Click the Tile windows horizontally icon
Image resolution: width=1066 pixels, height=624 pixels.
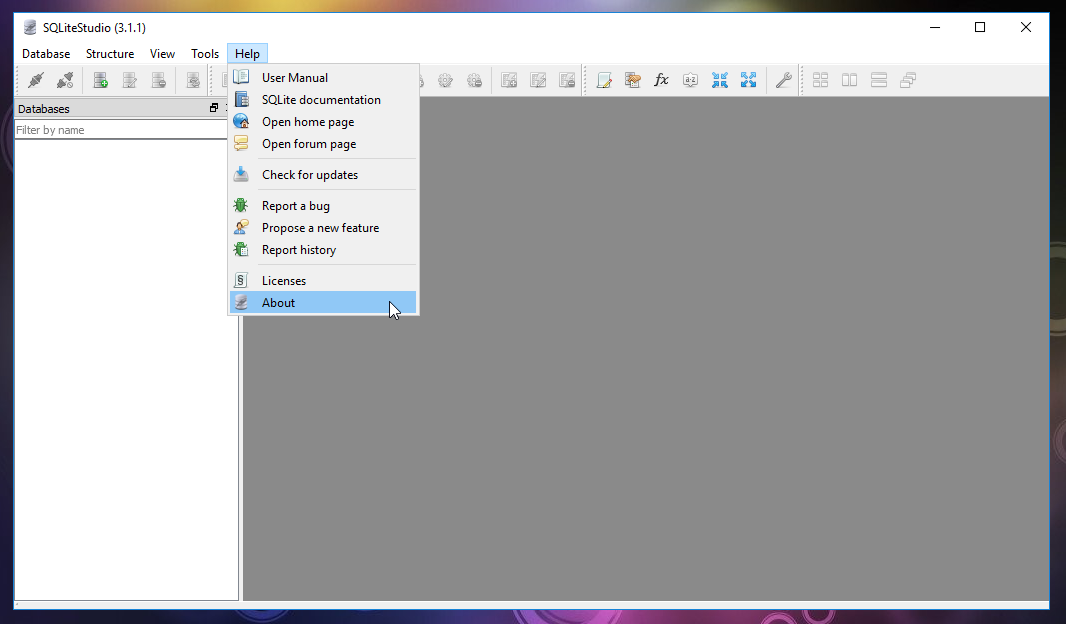coord(879,80)
